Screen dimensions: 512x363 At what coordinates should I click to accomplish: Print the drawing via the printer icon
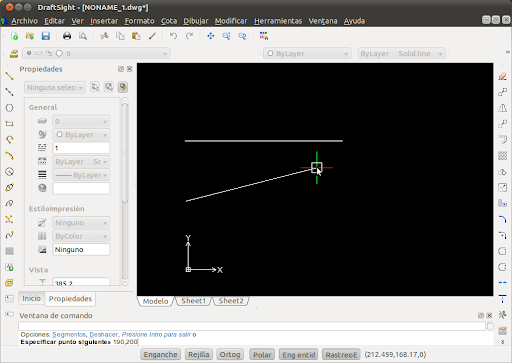click(67, 36)
